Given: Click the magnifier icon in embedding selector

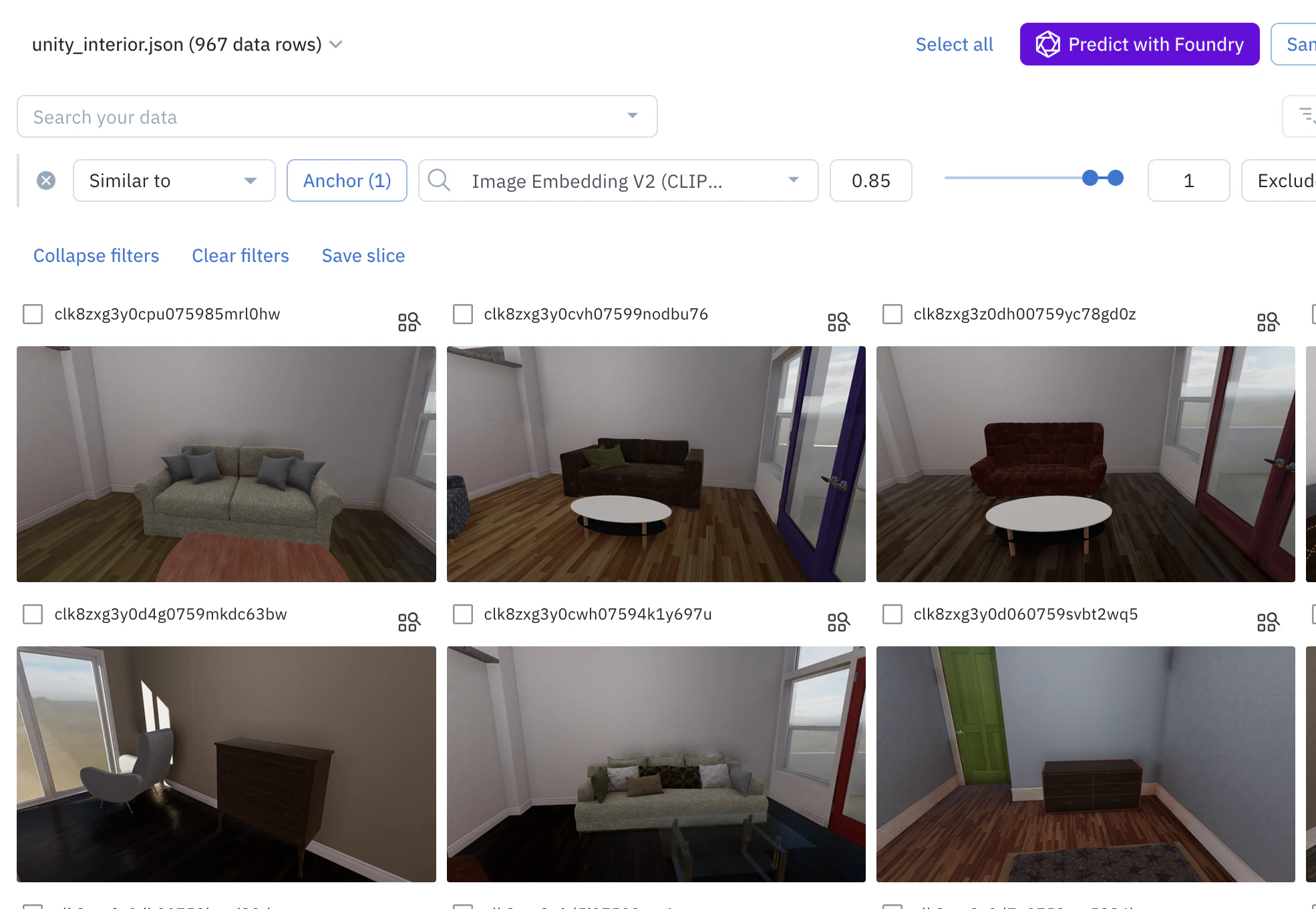Looking at the screenshot, I should click(439, 180).
